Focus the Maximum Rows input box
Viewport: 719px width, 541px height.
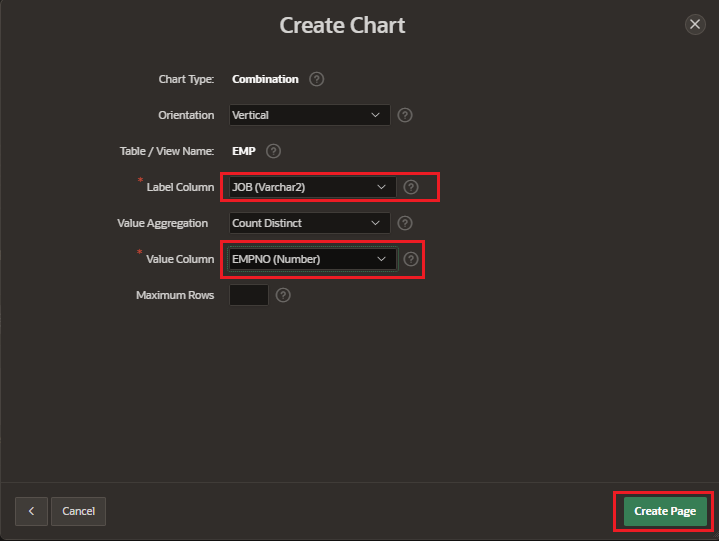click(x=248, y=295)
